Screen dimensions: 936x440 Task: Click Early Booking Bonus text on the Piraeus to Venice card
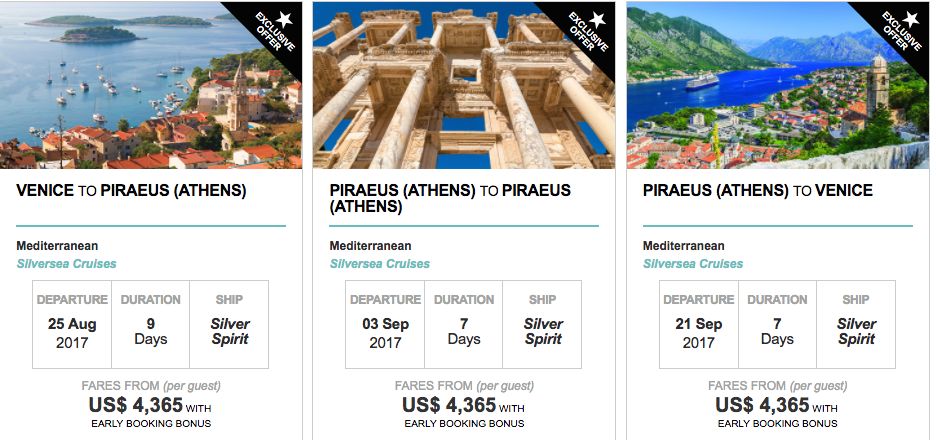click(x=778, y=423)
